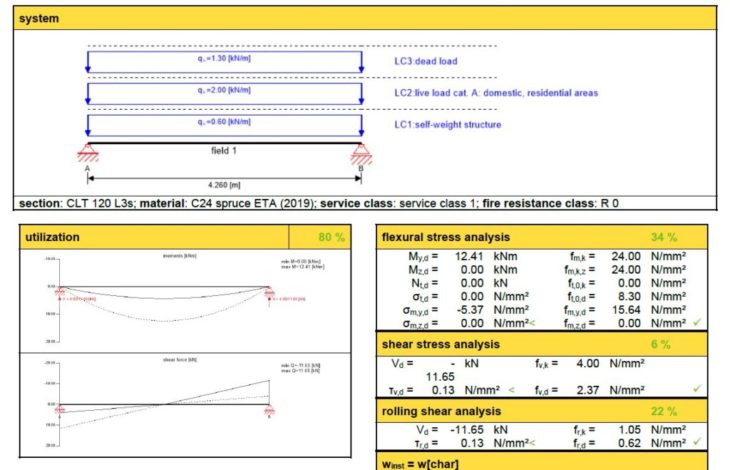Click the support symbol at point A
Viewport: 730px width, 470px height.
tap(88, 153)
